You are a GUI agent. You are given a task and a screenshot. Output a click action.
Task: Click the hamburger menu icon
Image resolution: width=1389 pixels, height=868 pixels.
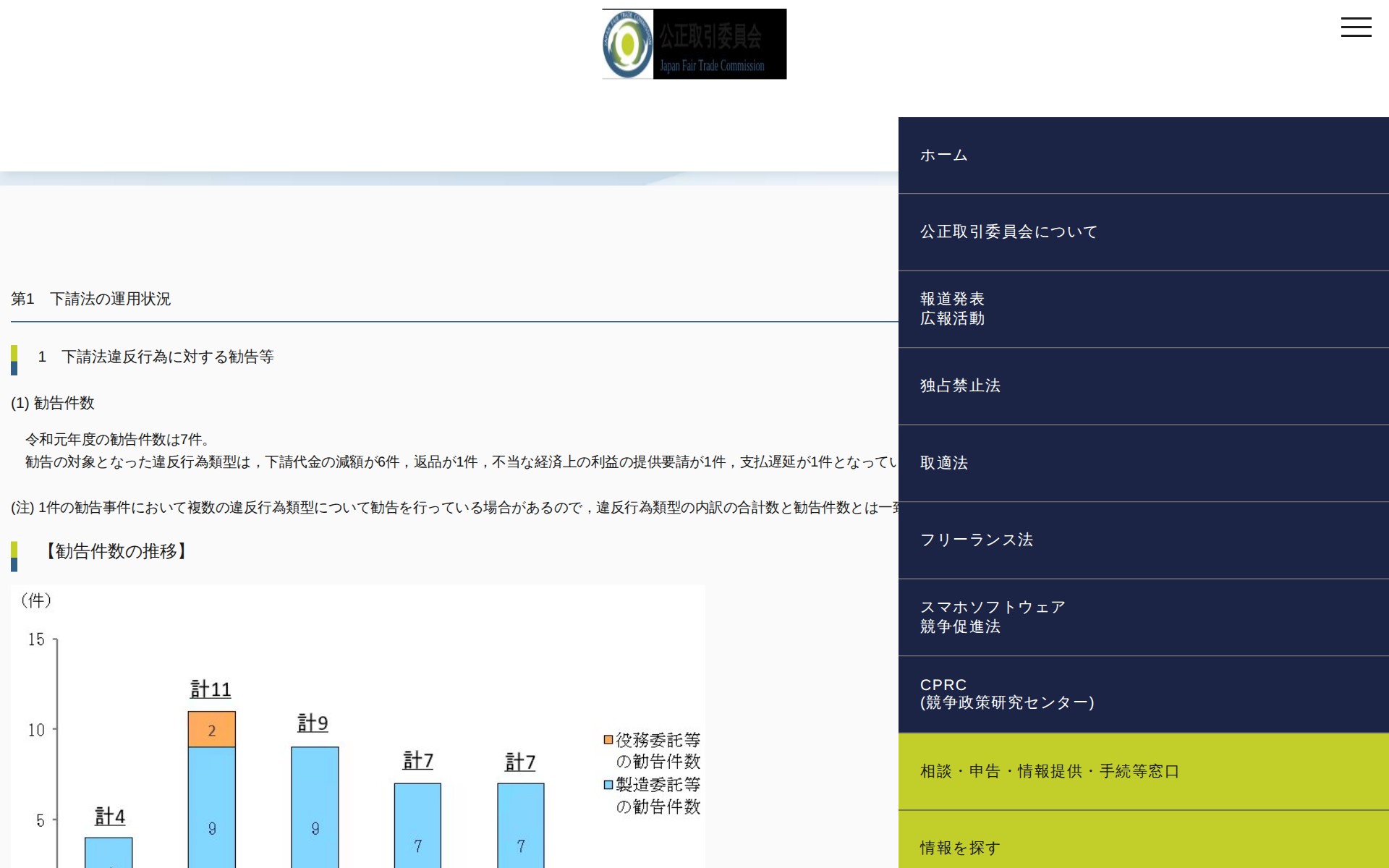[1356, 27]
